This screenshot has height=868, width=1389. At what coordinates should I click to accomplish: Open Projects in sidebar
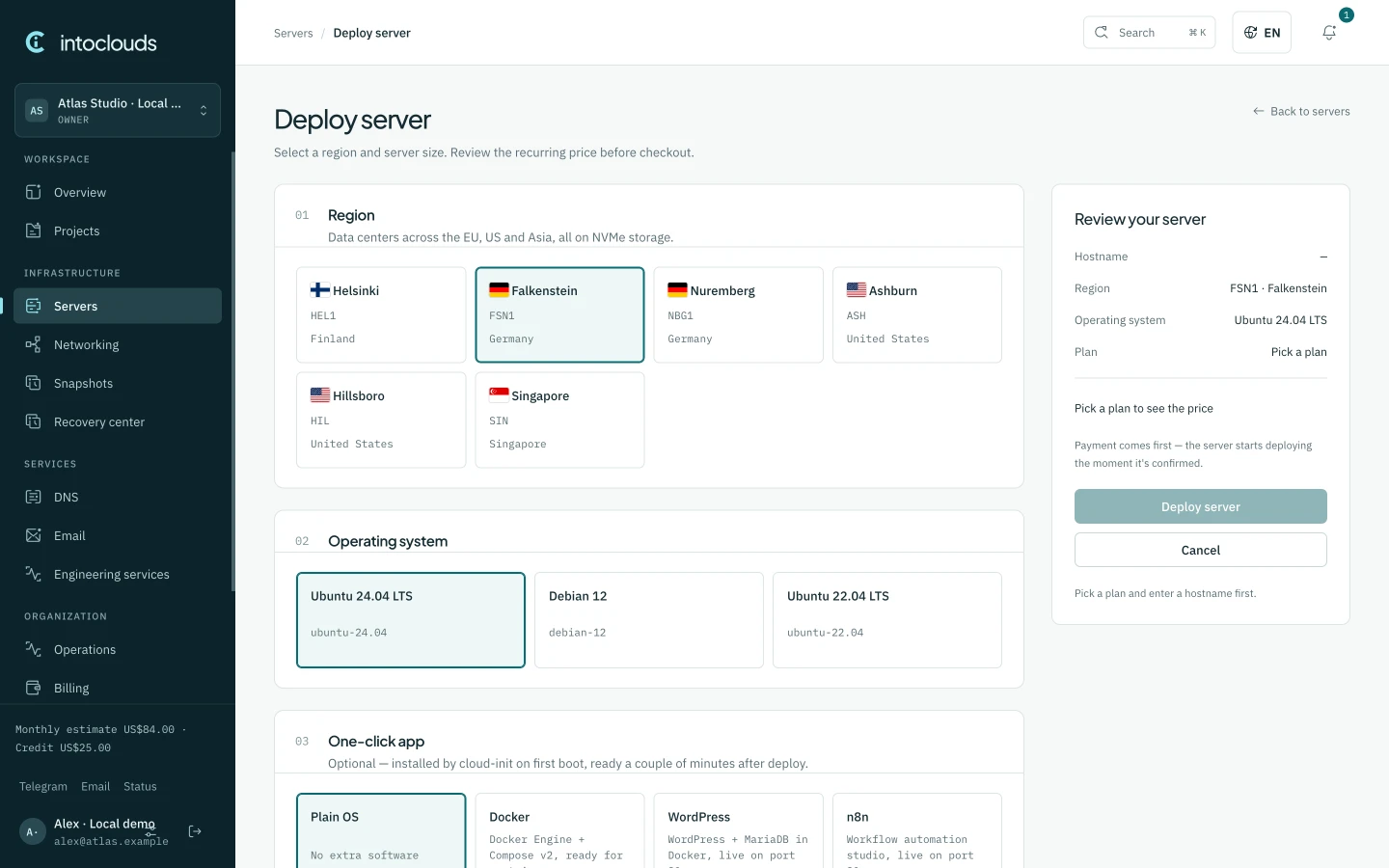click(x=118, y=231)
